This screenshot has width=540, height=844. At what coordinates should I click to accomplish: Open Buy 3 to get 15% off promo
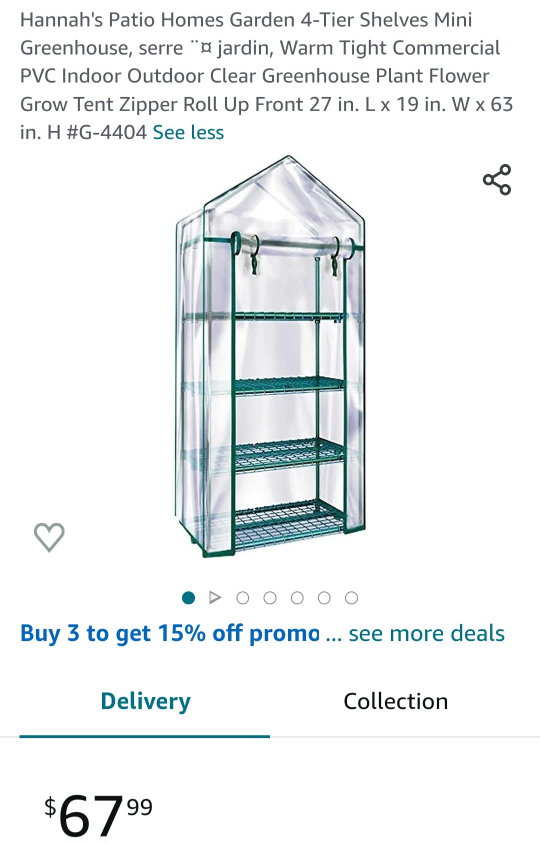click(170, 634)
